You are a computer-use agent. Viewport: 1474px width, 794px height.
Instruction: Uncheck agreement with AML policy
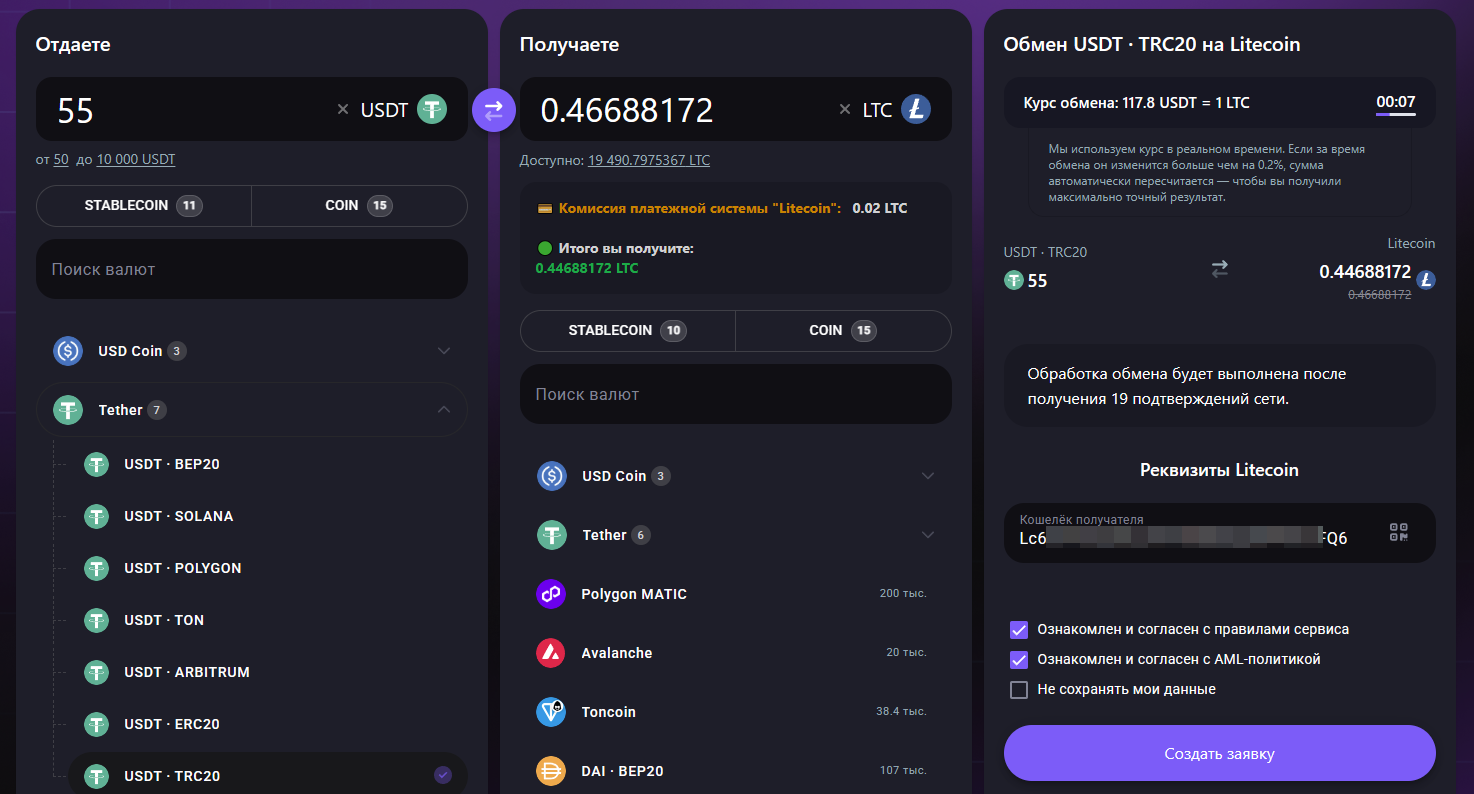pos(1019,660)
